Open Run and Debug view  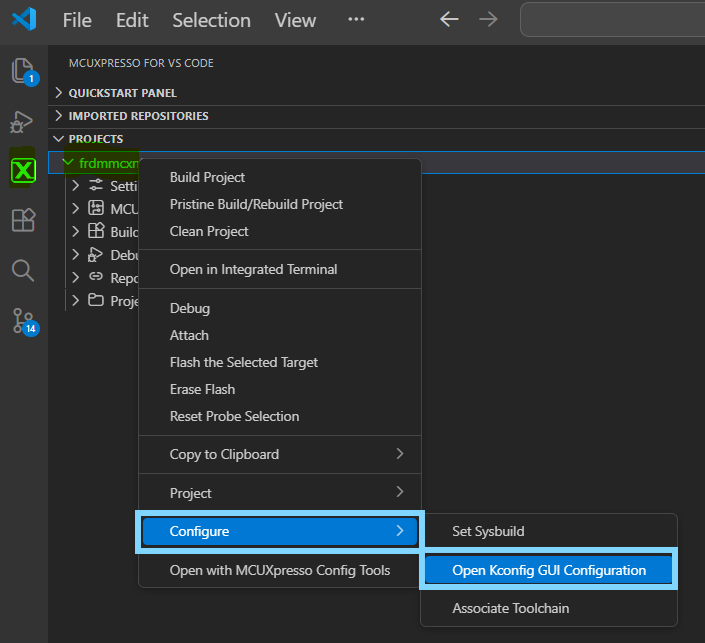pyautogui.click(x=23, y=121)
